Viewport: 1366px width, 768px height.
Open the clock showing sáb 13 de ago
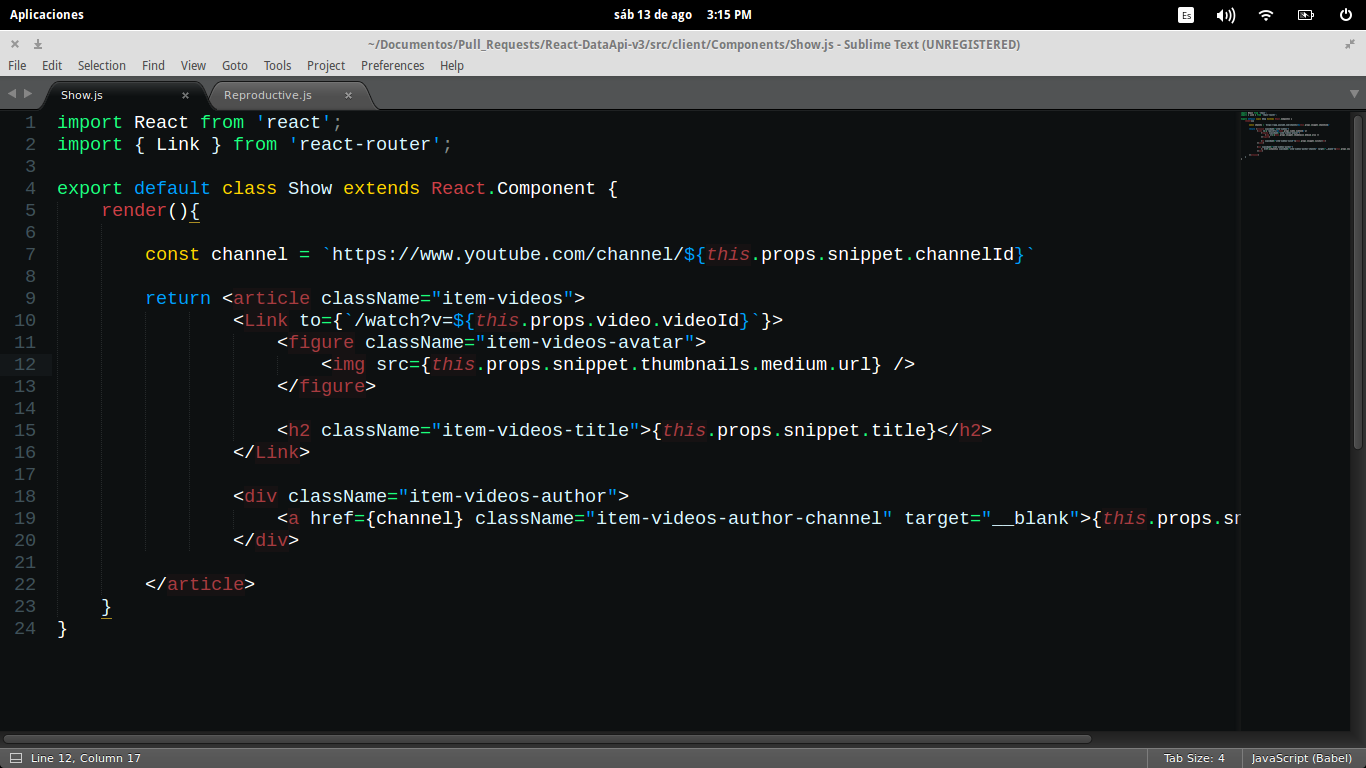point(682,14)
